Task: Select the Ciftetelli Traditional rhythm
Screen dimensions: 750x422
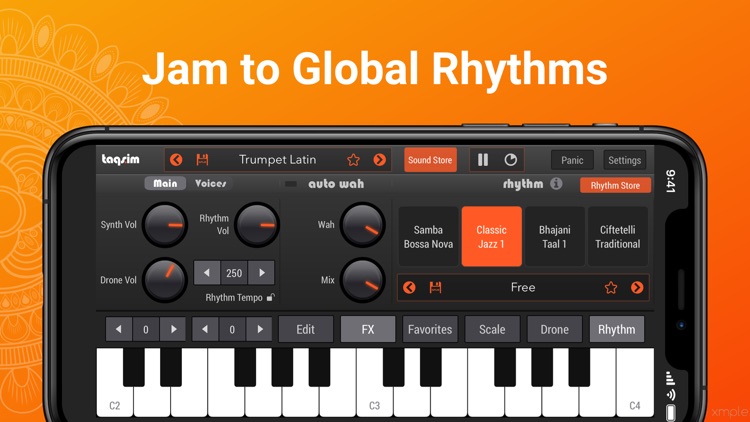Action: click(x=618, y=237)
